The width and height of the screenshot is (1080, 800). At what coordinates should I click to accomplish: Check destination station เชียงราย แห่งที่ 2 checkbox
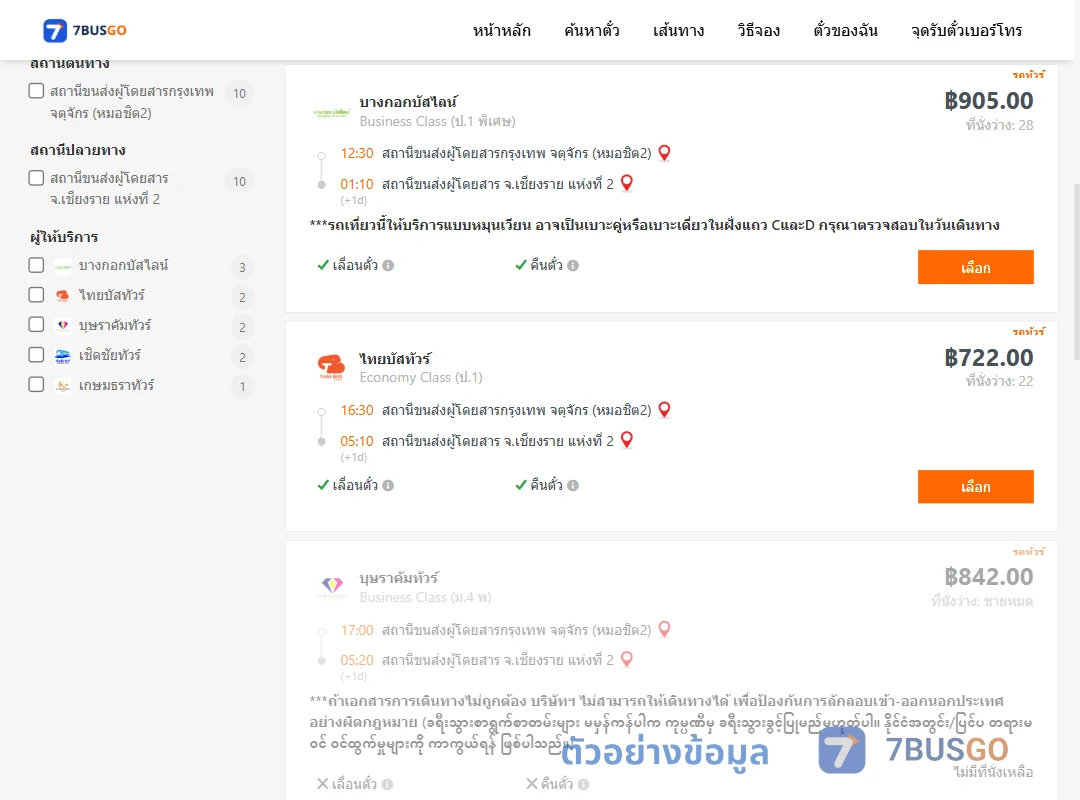(37, 178)
